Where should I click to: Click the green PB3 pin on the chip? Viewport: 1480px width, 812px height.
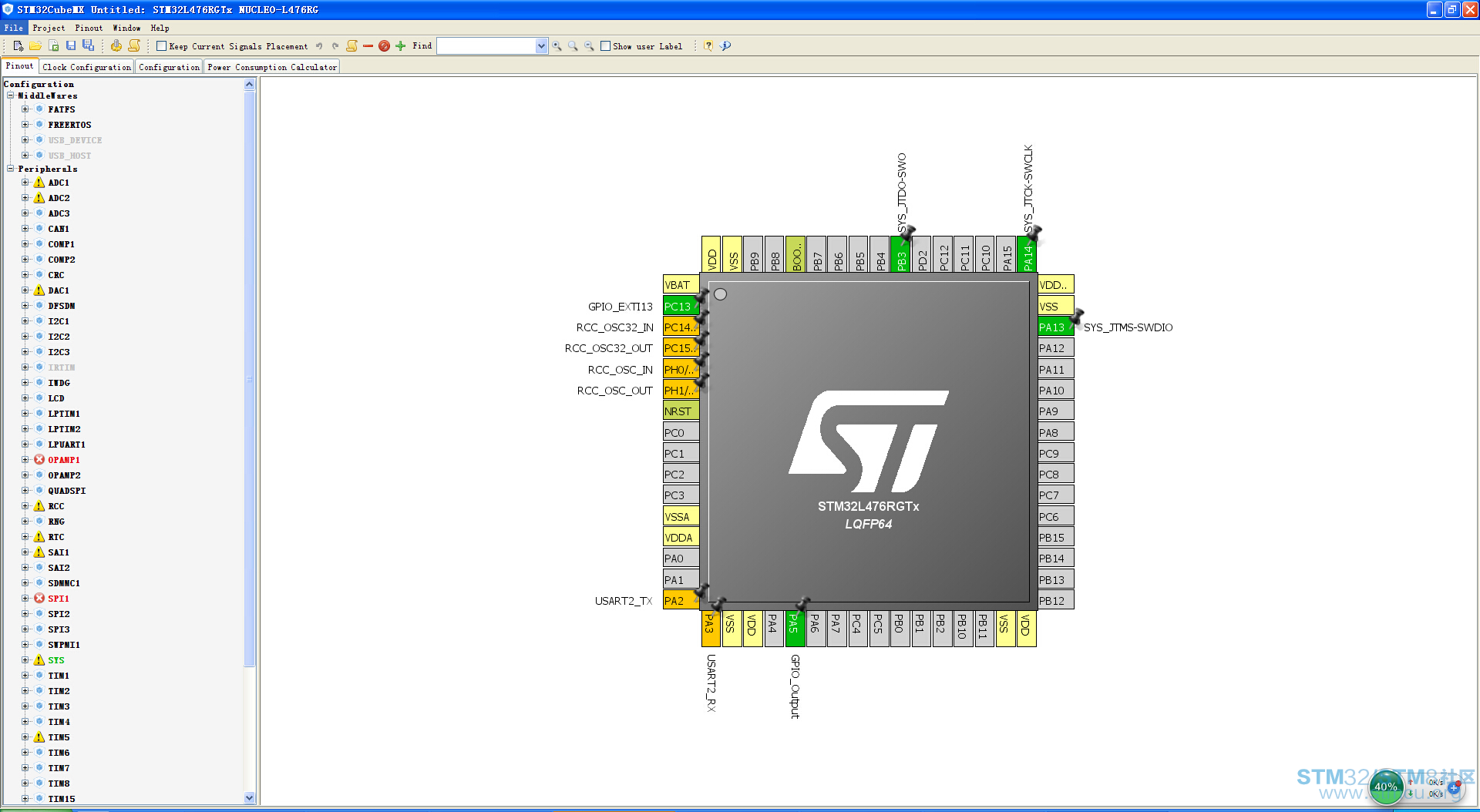pyautogui.click(x=901, y=255)
